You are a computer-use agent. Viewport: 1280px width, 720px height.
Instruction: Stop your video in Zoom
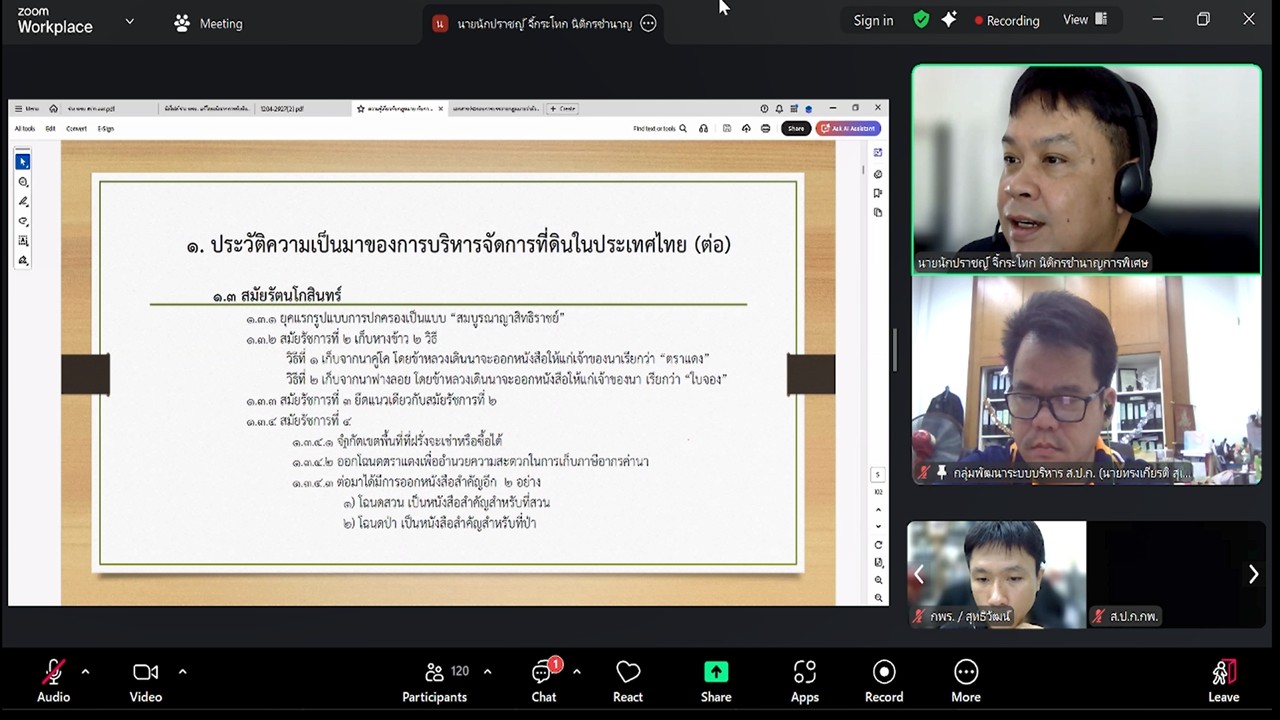[144, 672]
